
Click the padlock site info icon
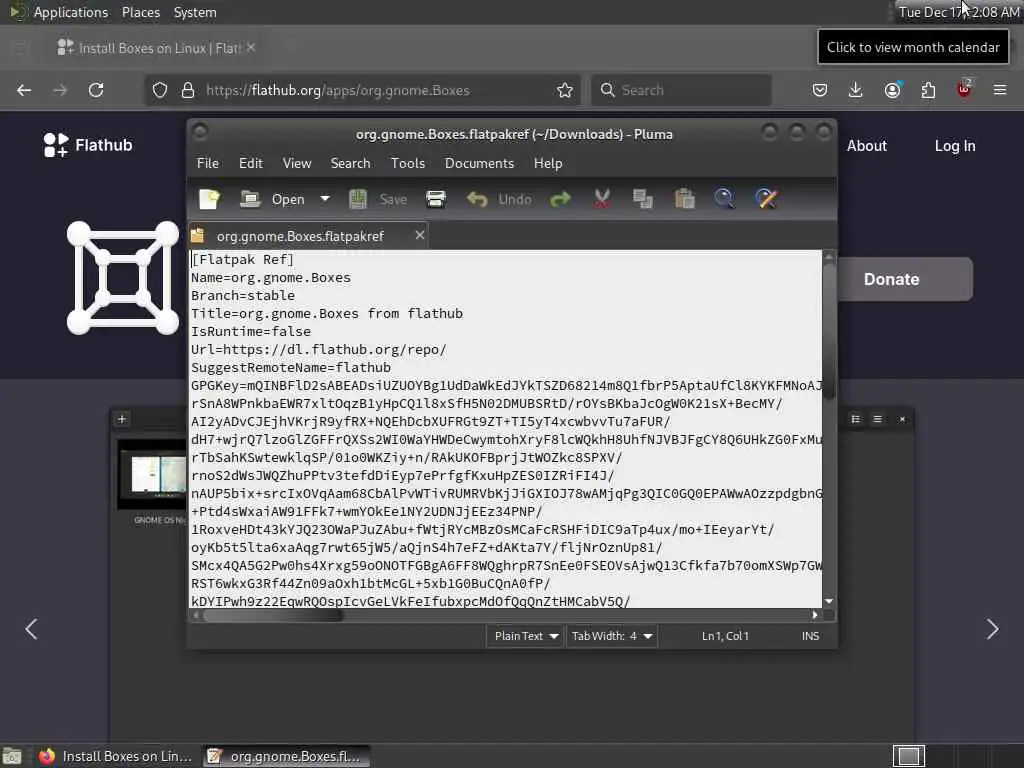point(187,90)
